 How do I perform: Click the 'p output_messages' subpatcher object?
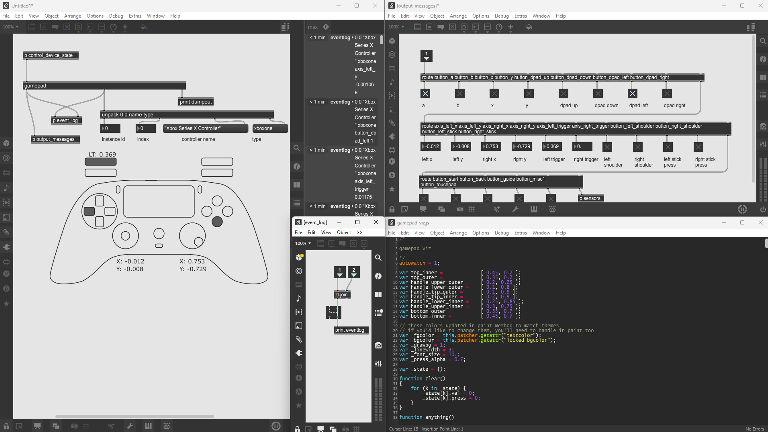click(55, 139)
